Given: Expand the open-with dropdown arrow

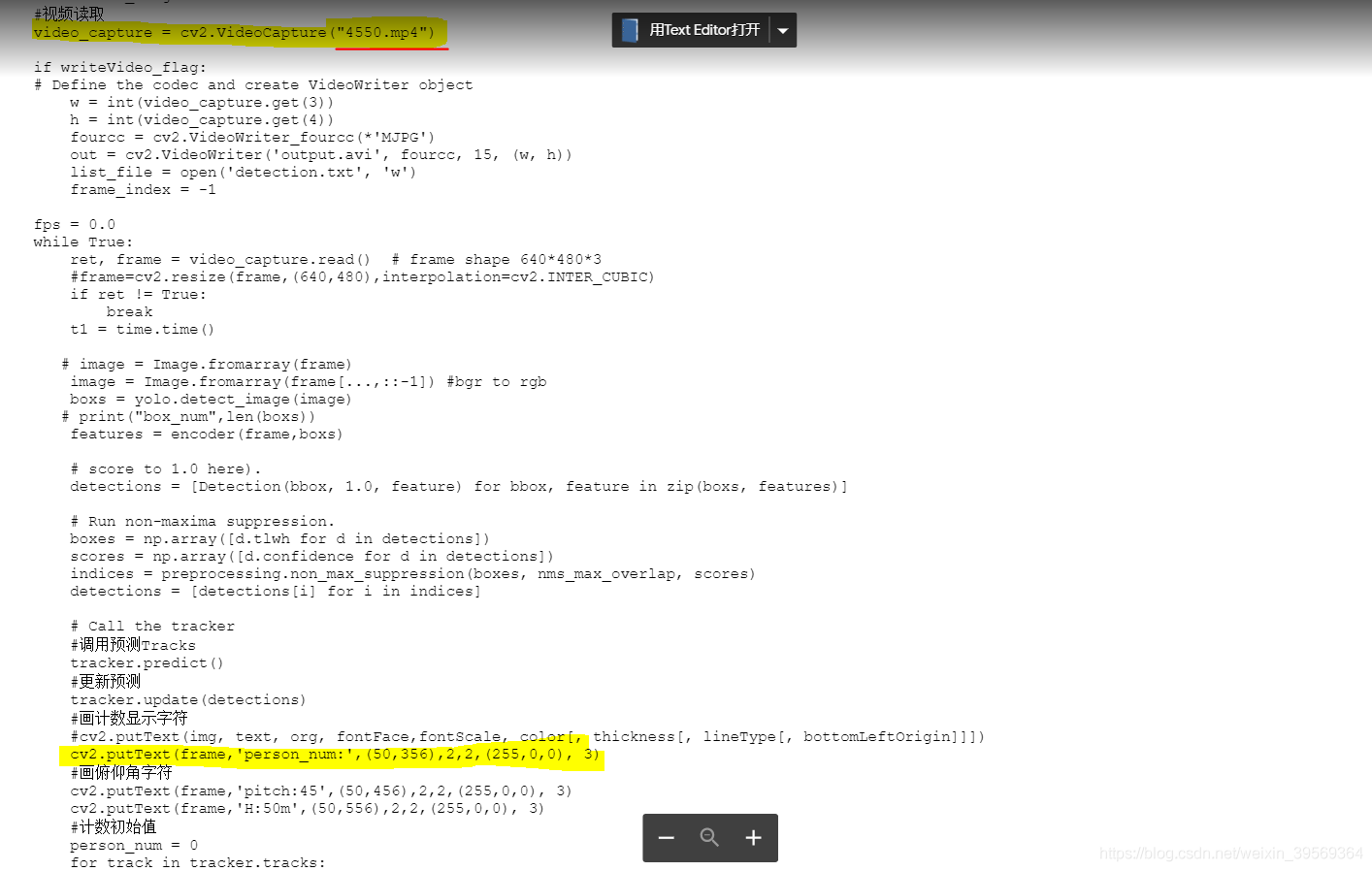Looking at the screenshot, I should 783,30.
